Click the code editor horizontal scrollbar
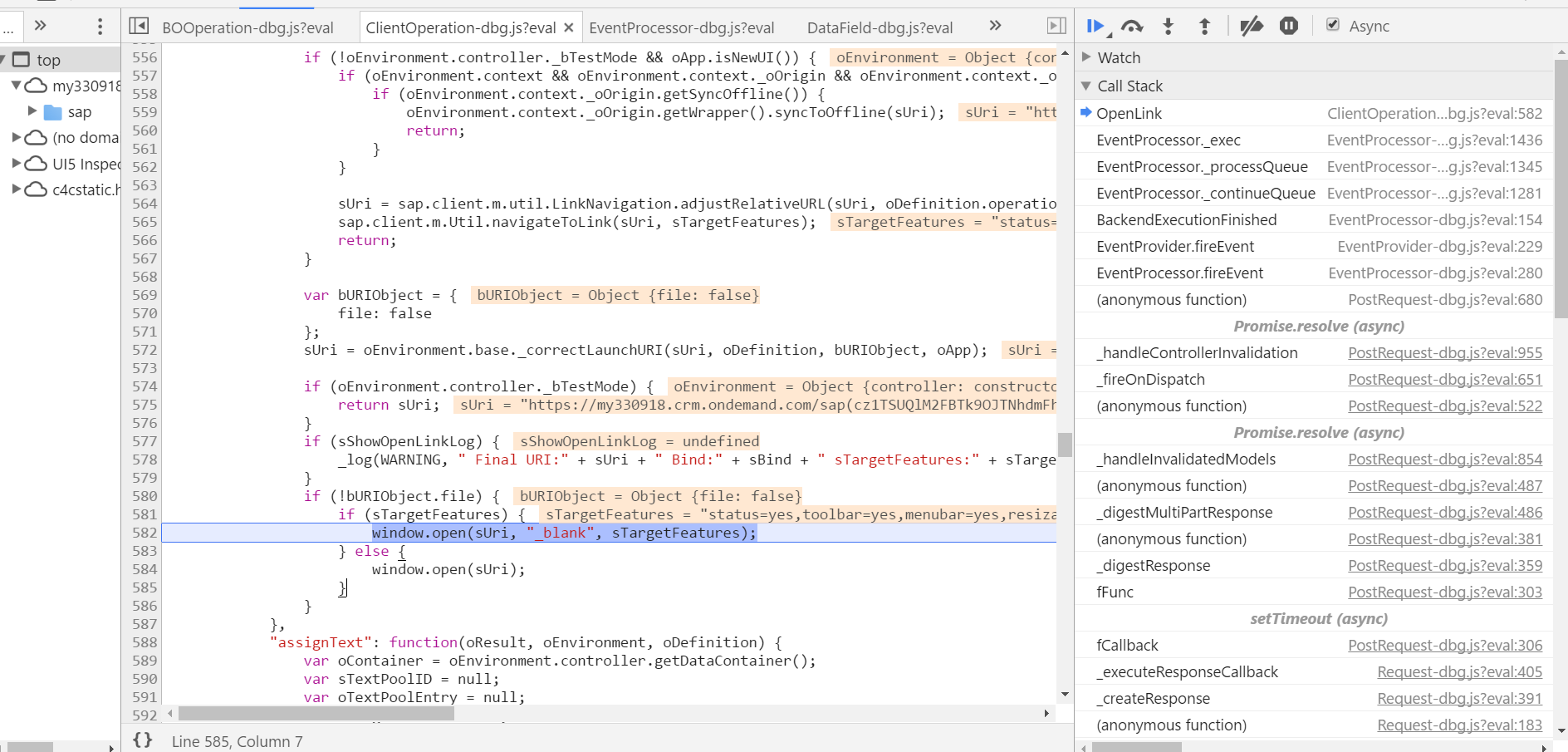The width and height of the screenshot is (1568, 752). (316, 713)
